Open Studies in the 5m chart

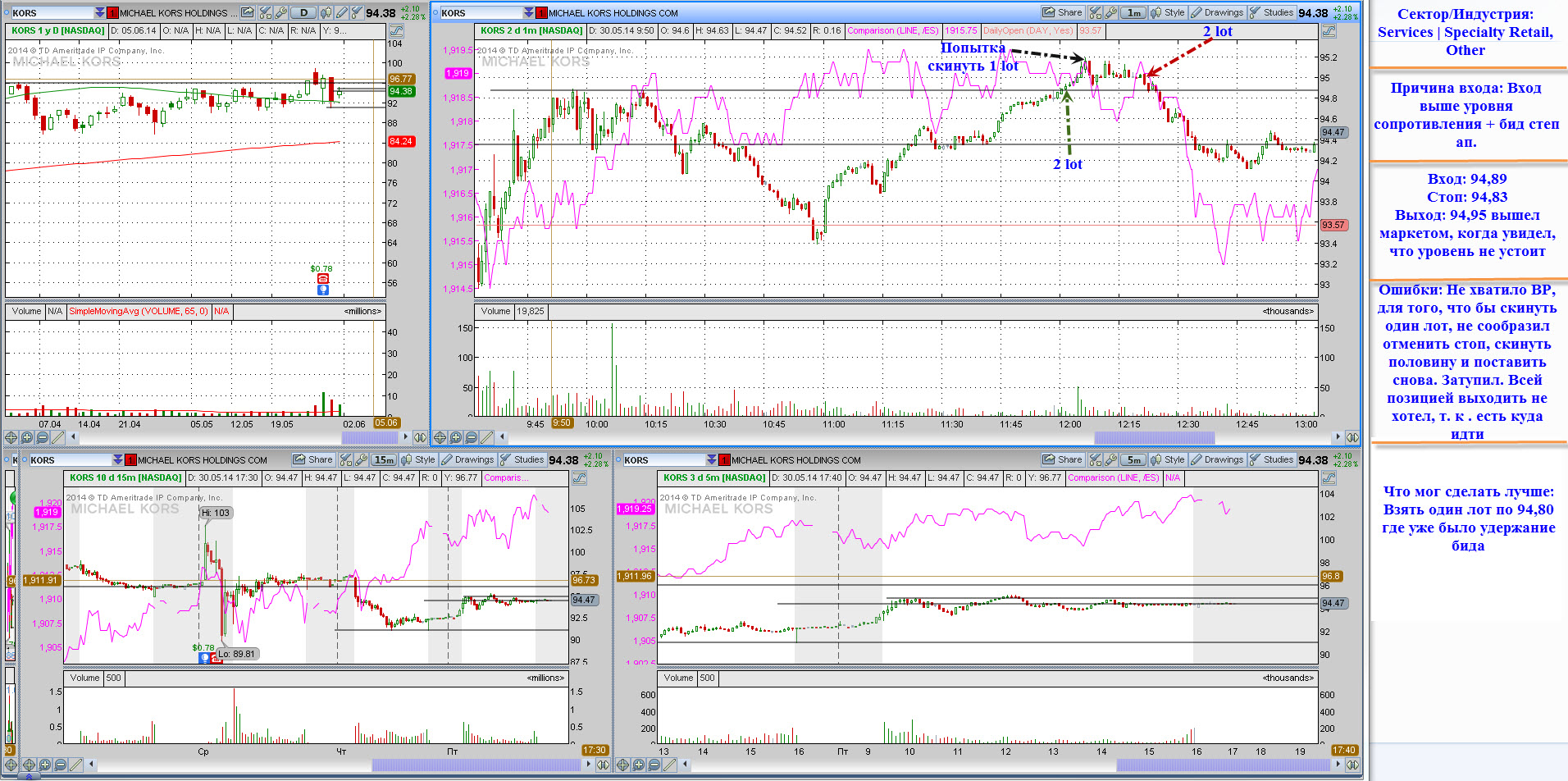pyautogui.click(x=1271, y=459)
